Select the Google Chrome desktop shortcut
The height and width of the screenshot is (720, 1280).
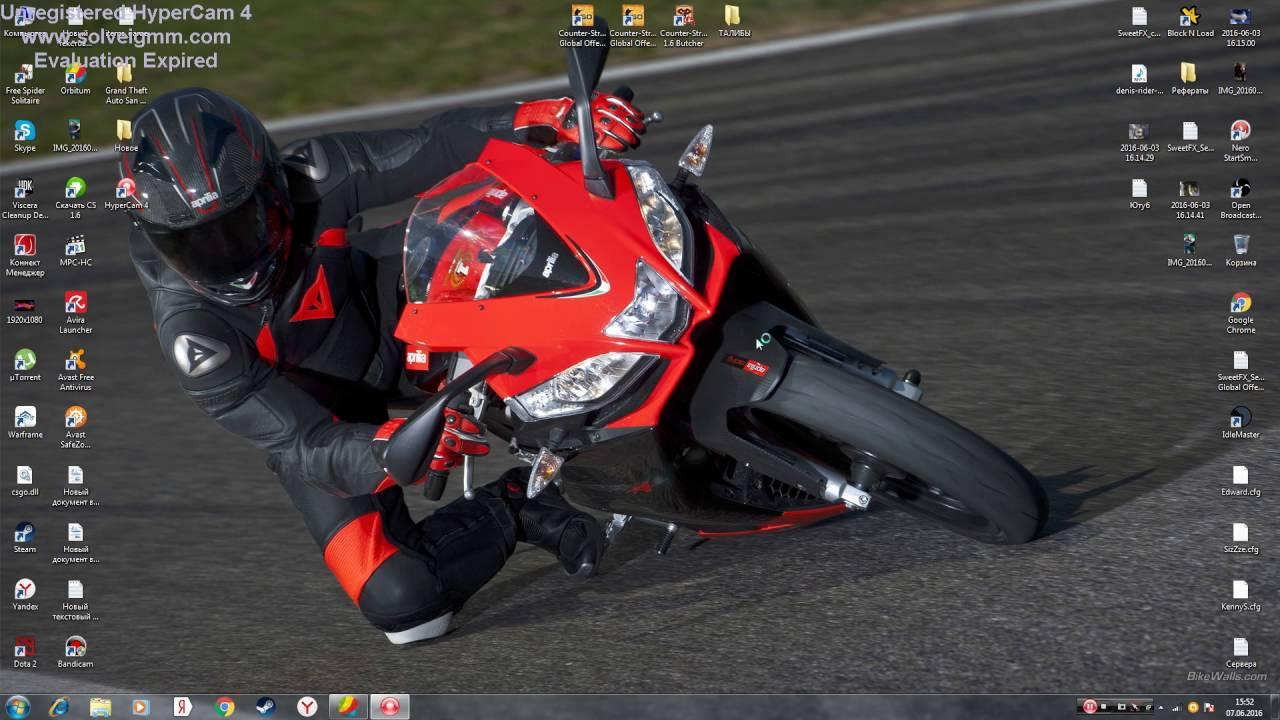click(x=1240, y=303)
